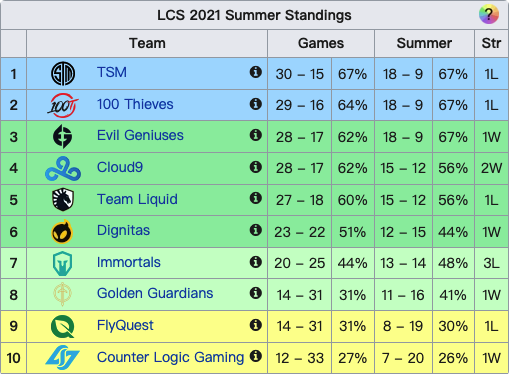509x376 pixels.
Task: Click the Dignitas owl logo
Action: [x=62, y=232]
